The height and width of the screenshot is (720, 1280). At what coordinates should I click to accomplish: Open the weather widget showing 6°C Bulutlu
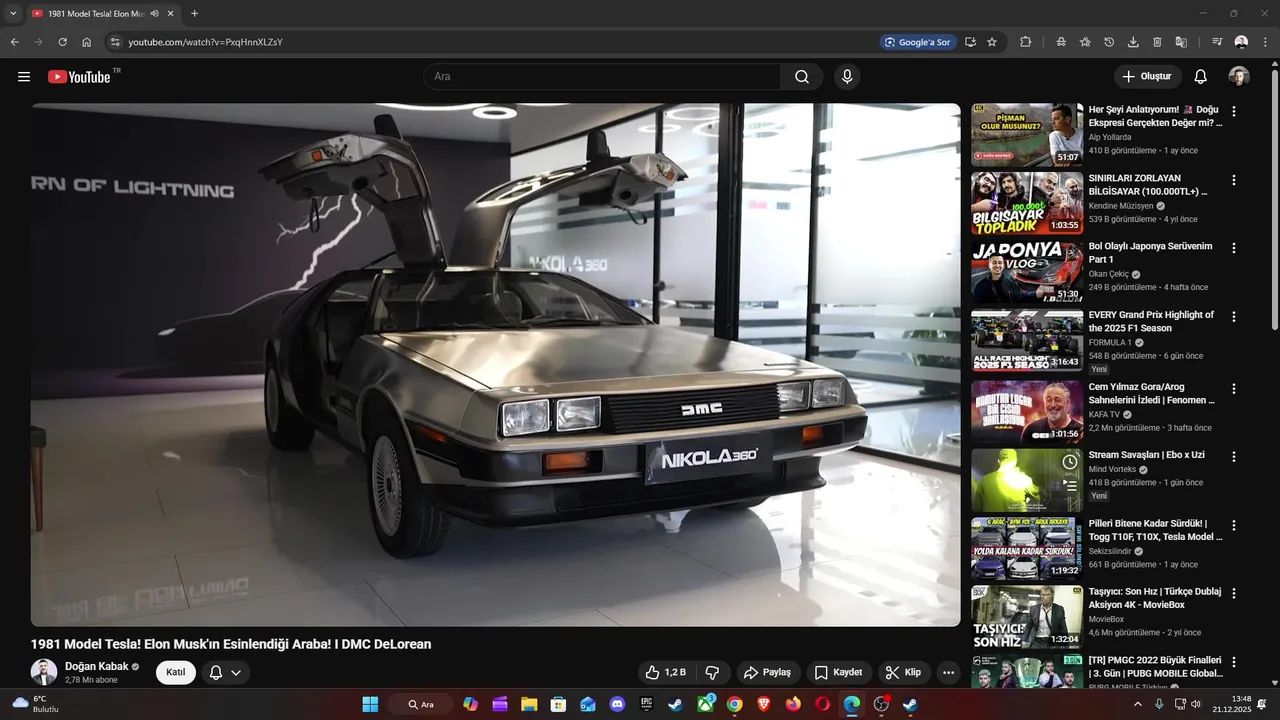click(36, 704)
